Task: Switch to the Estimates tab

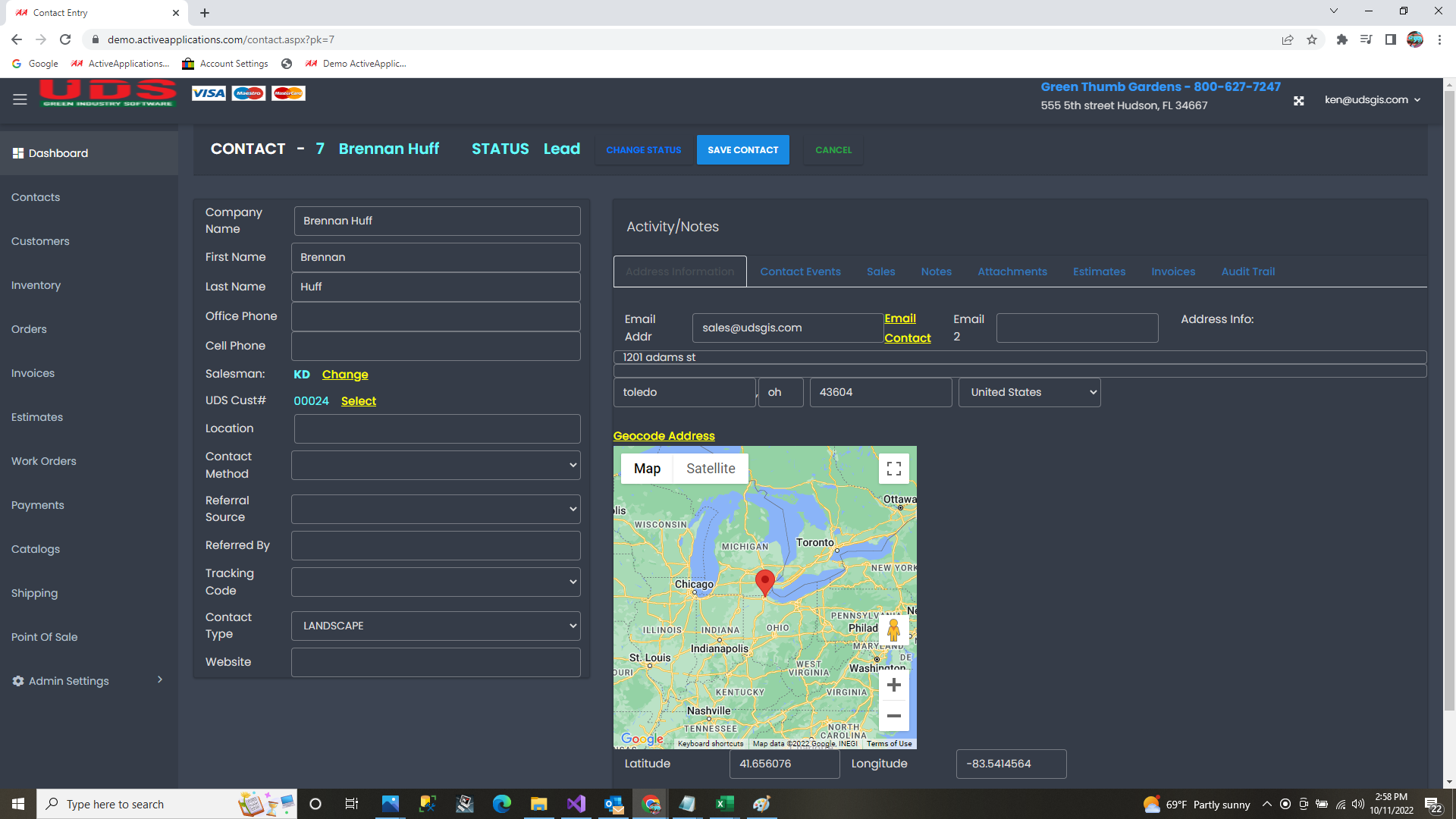Action: pos(1099,271)
